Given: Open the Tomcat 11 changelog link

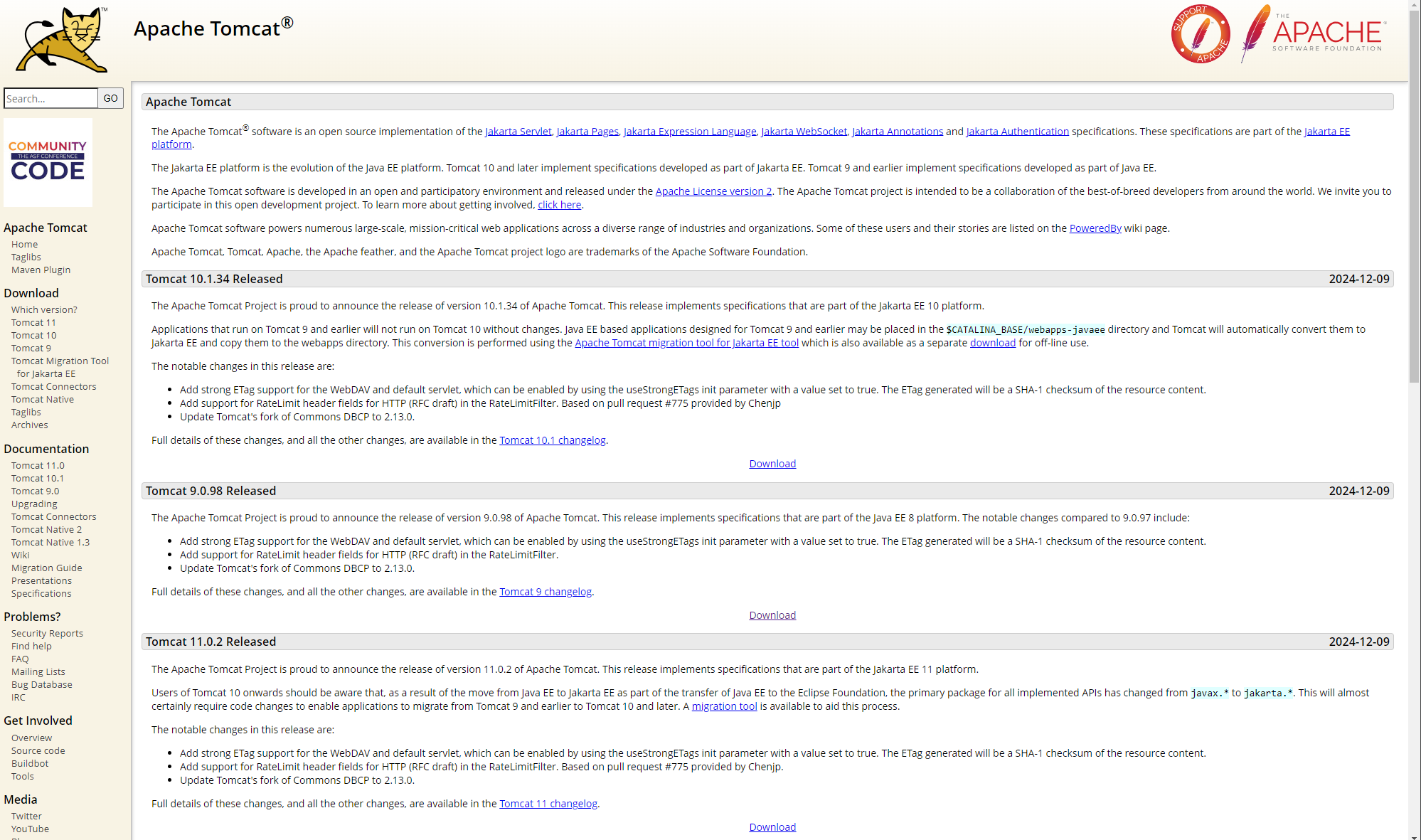Looking at the screenshot, I should pos(548,803).
